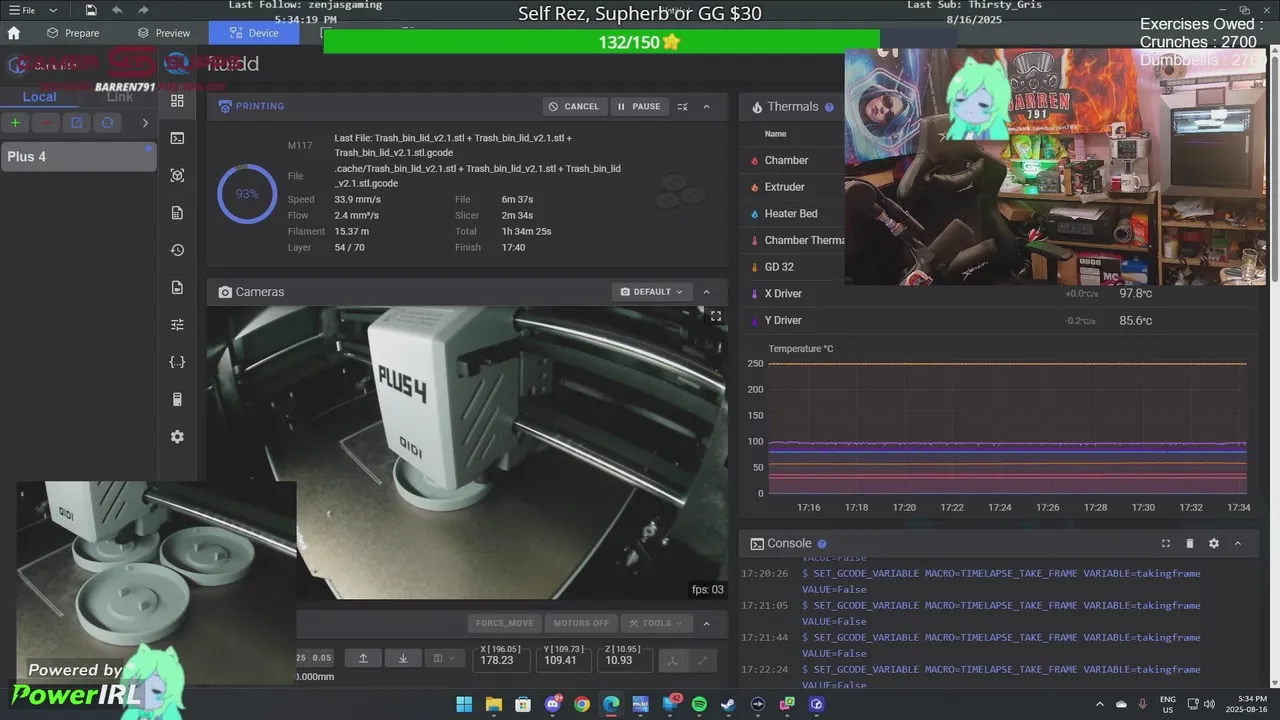Open the TOOLS dropdown menu
Screen dimensions: 1280x720
point(657,623)
